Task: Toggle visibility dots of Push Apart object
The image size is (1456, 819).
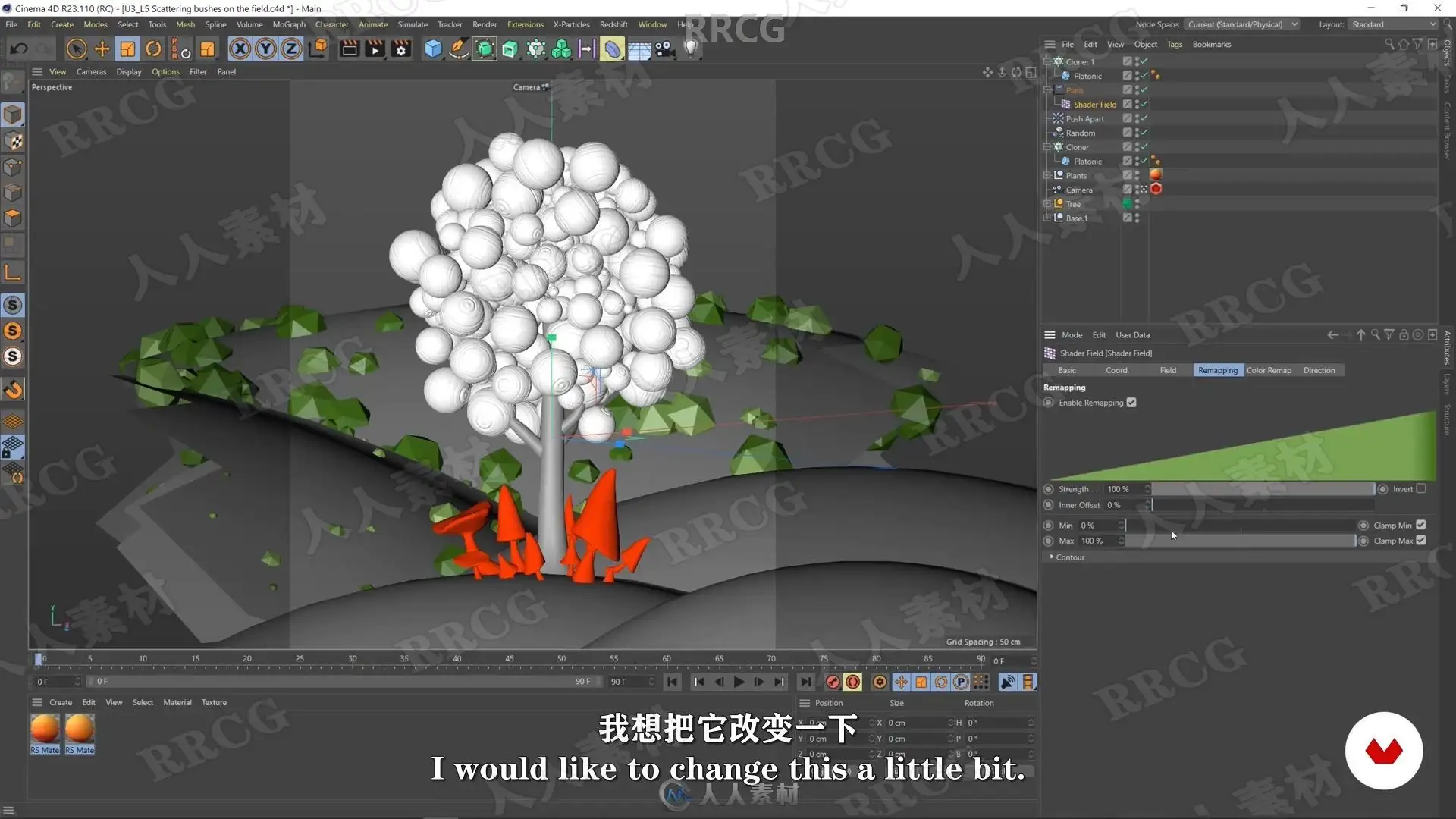Action: 1137,118
